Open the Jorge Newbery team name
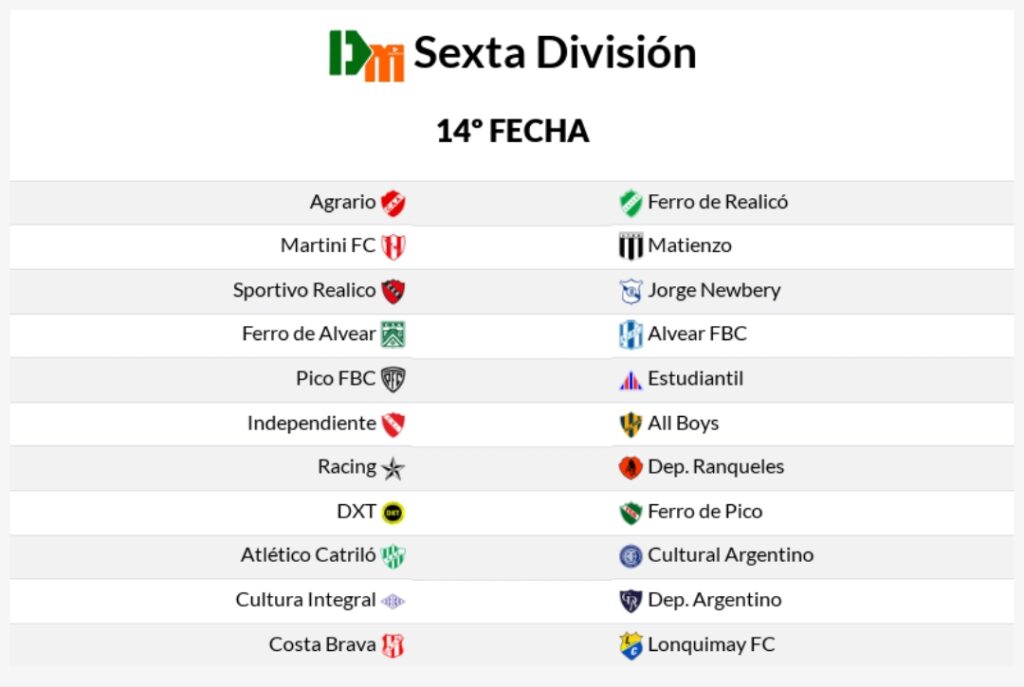The height and width of the screenshot is (687, 1024). (x=714, y=290)
